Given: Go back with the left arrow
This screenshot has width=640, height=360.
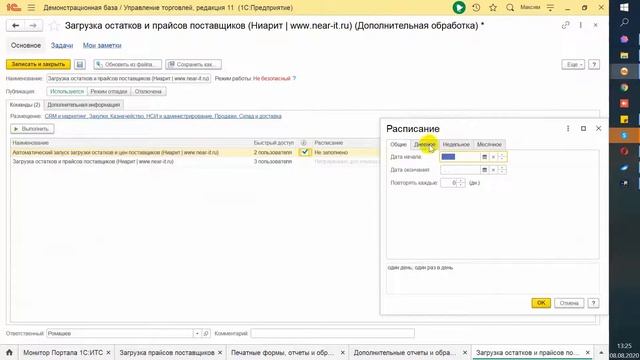Looking at the screenshot, I should click(16, 26).
